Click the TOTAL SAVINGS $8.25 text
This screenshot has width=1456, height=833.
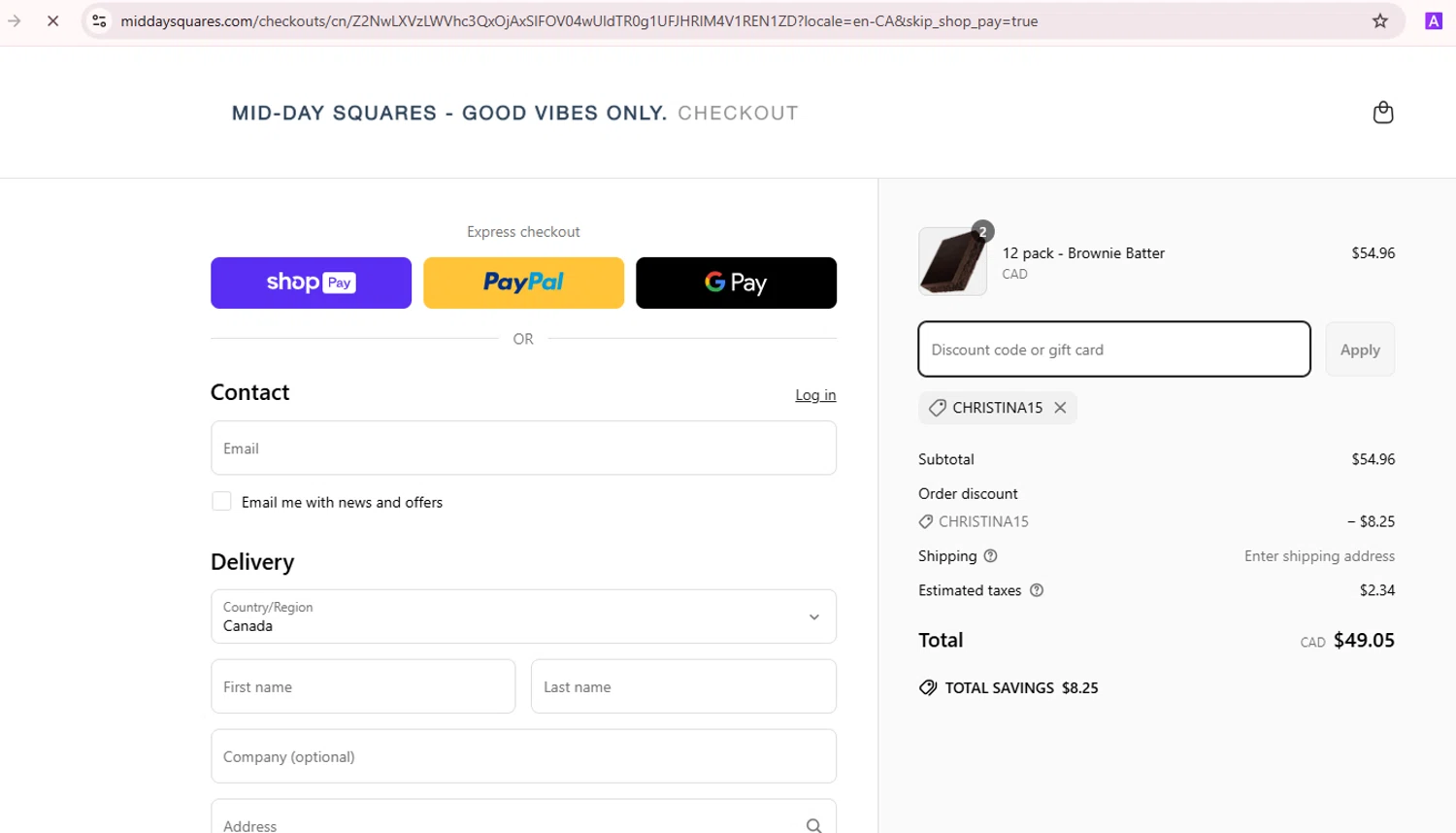tap(1021, 687)
